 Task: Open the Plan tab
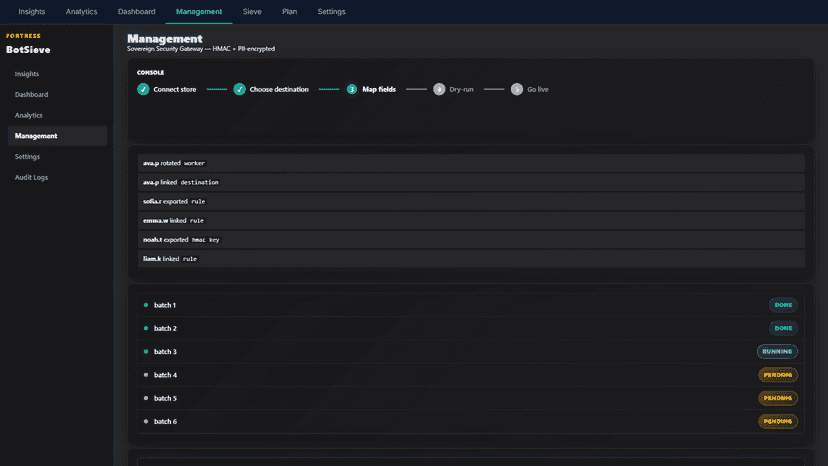click(289, 12)
